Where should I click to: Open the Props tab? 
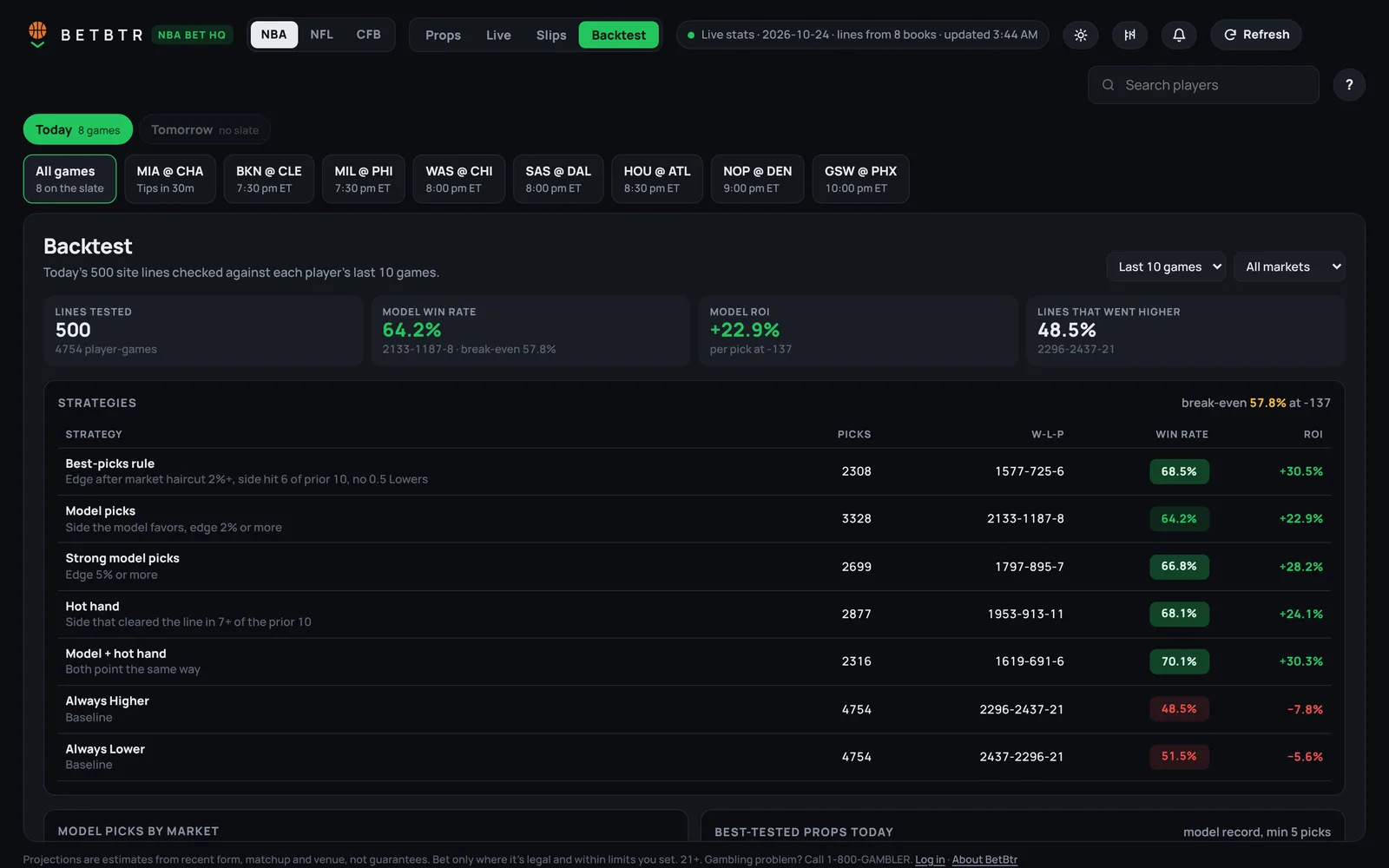click(443, 35)
